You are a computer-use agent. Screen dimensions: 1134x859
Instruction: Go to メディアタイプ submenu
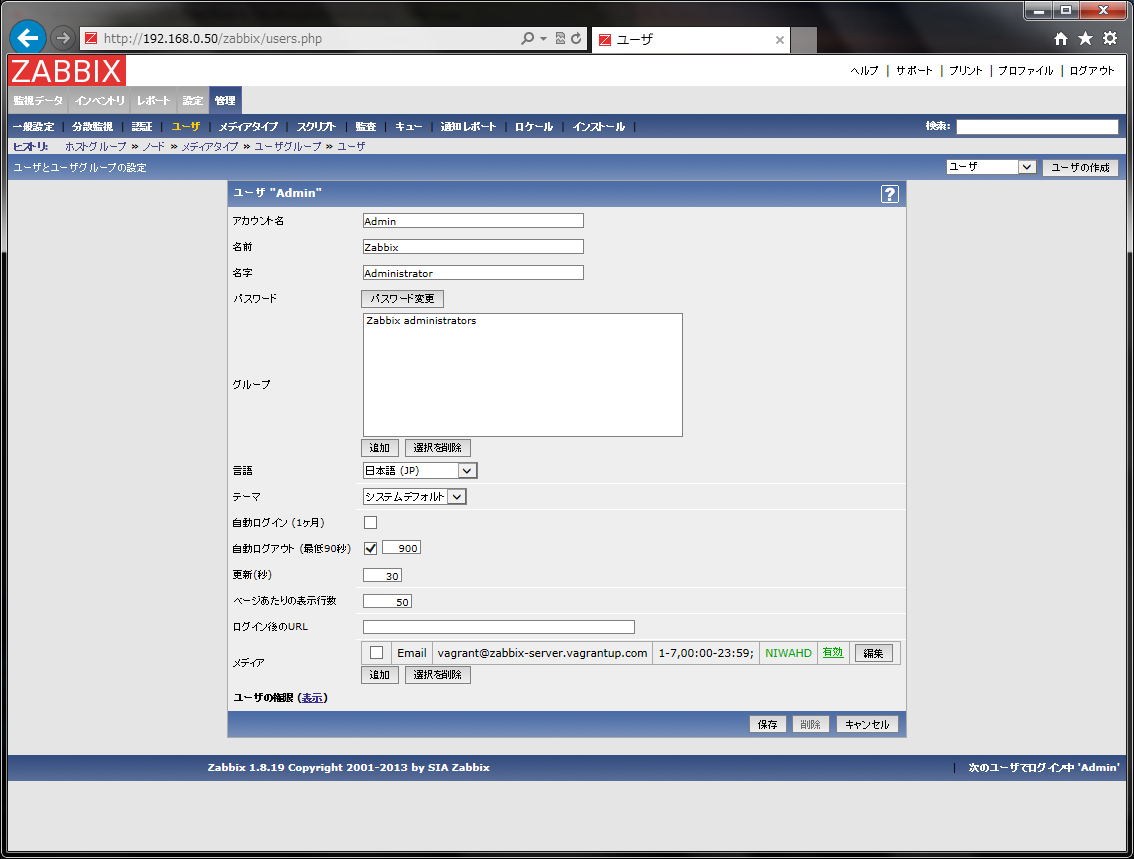[248, 127]
